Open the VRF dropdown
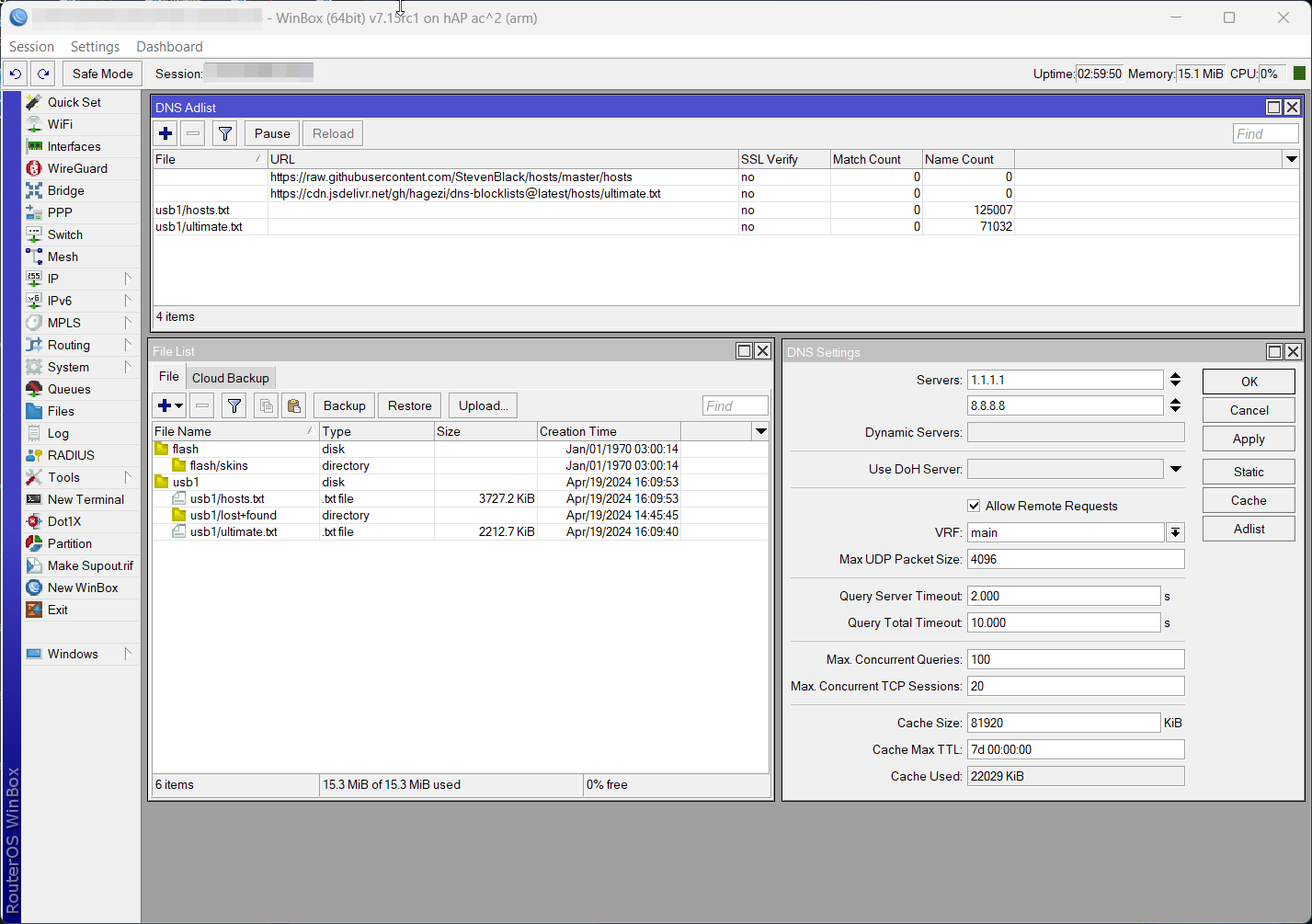 pyautogui.click(x=1175, y=532)
